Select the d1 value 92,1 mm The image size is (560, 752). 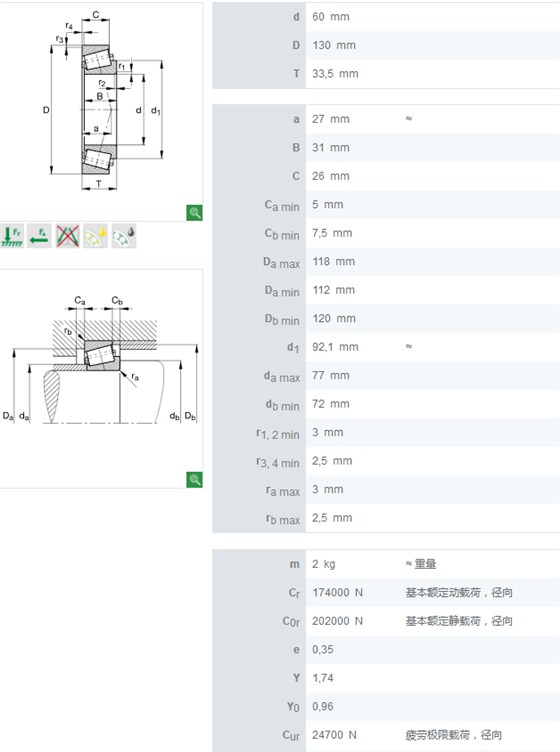click(x=335, y=347)
